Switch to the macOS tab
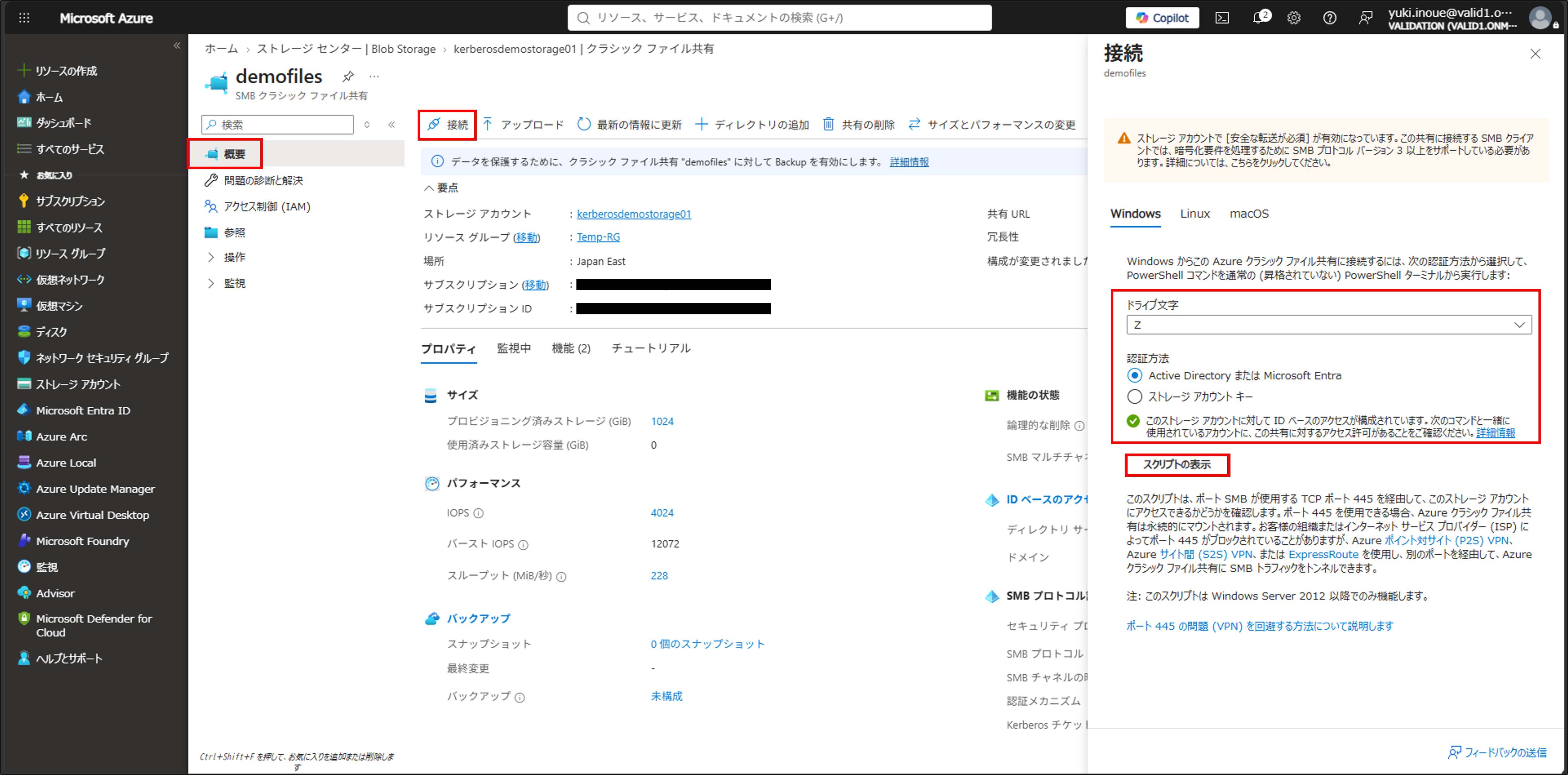Viewport: 1568px width, 775px height. click(1249, 214)
